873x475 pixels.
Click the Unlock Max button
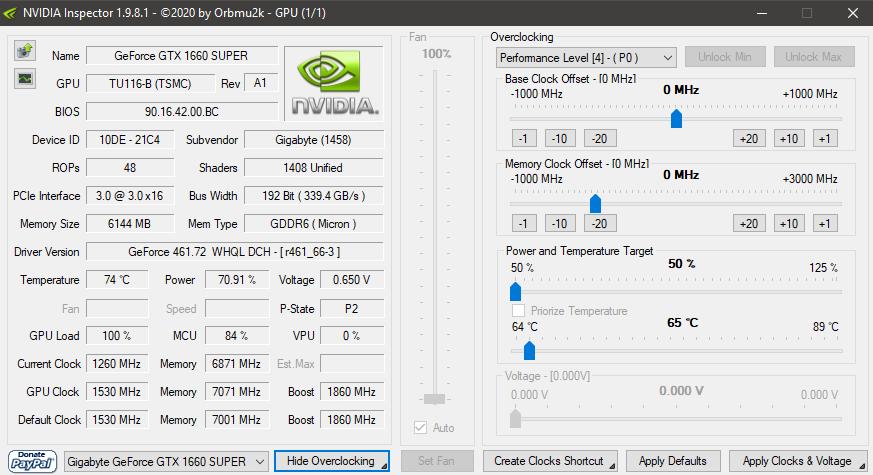coord(813,57)
